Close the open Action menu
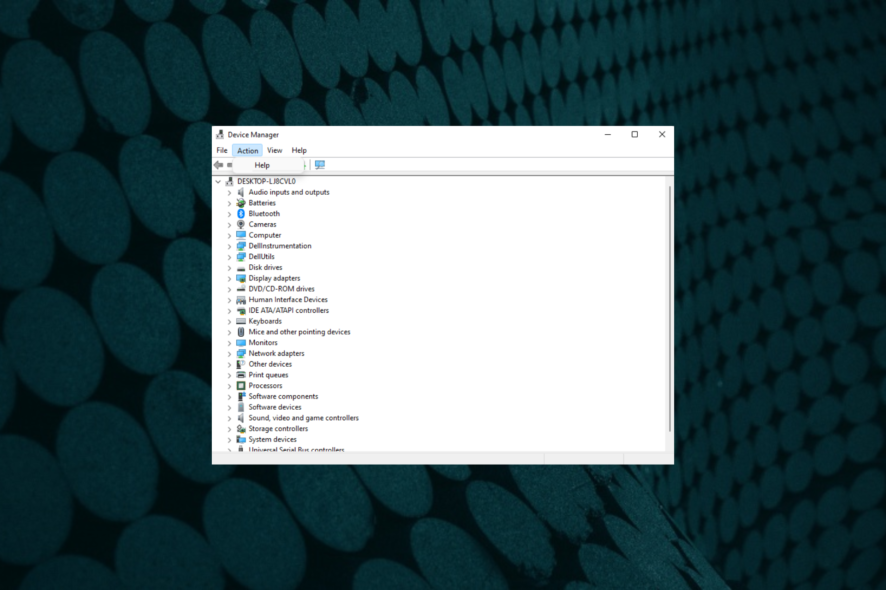Image resolution: width=886 pixels, height=590 pixels. 247,150
